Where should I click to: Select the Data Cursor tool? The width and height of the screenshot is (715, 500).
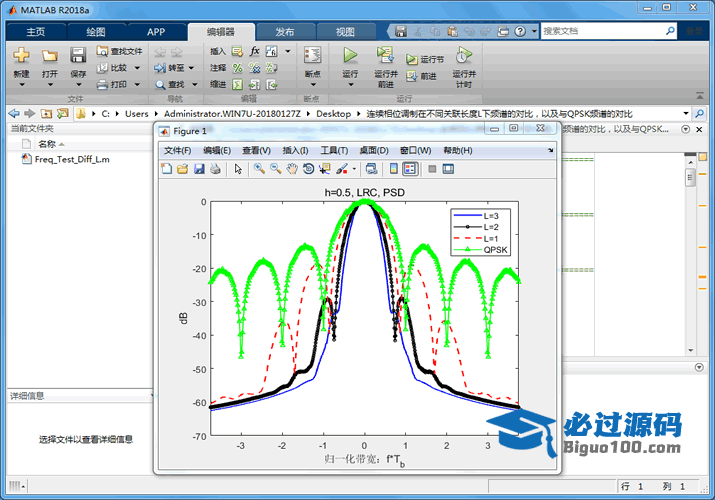[x=324, y=169]
